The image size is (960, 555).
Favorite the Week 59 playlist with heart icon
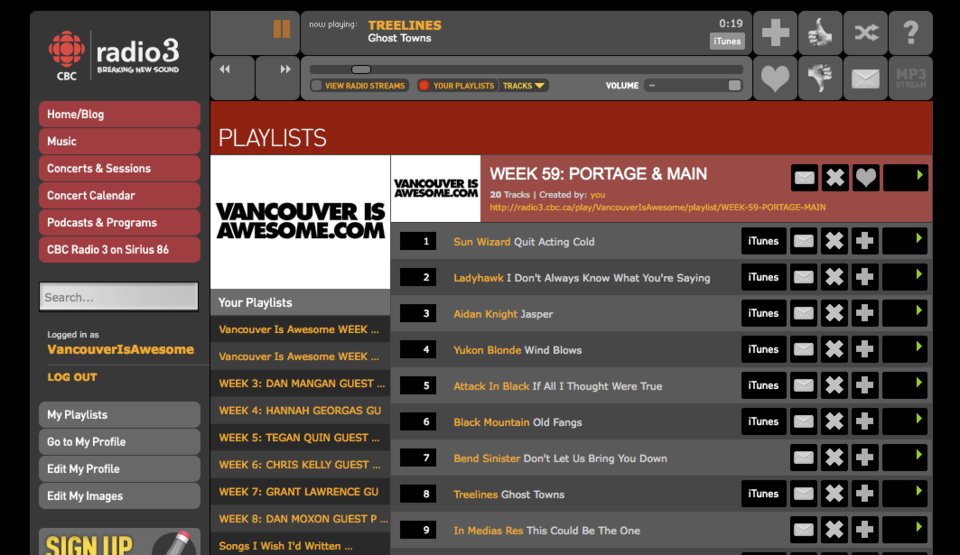pyautogui.click(x=866, y=178)
